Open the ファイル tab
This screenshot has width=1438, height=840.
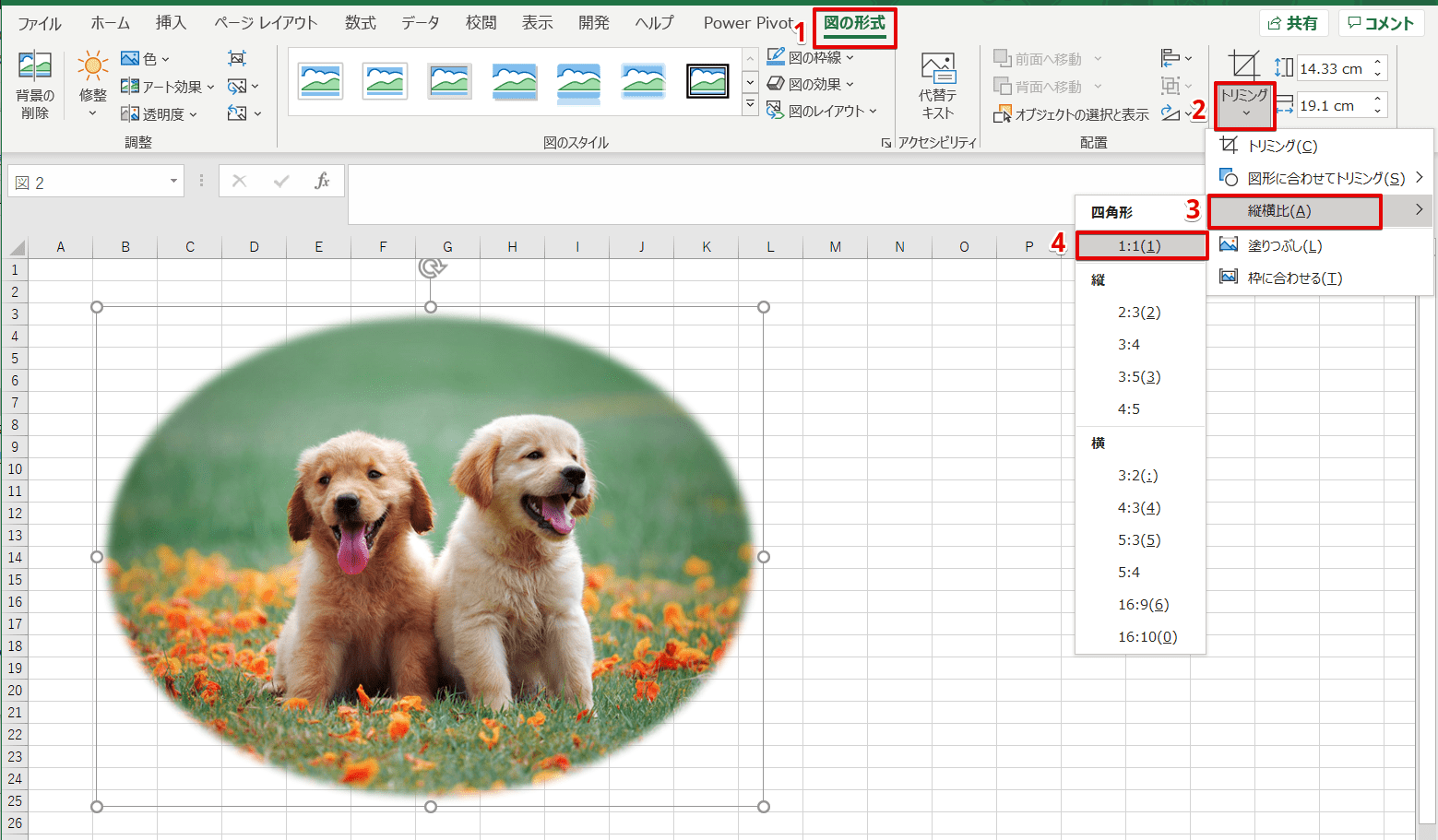[x=40, y=23]
